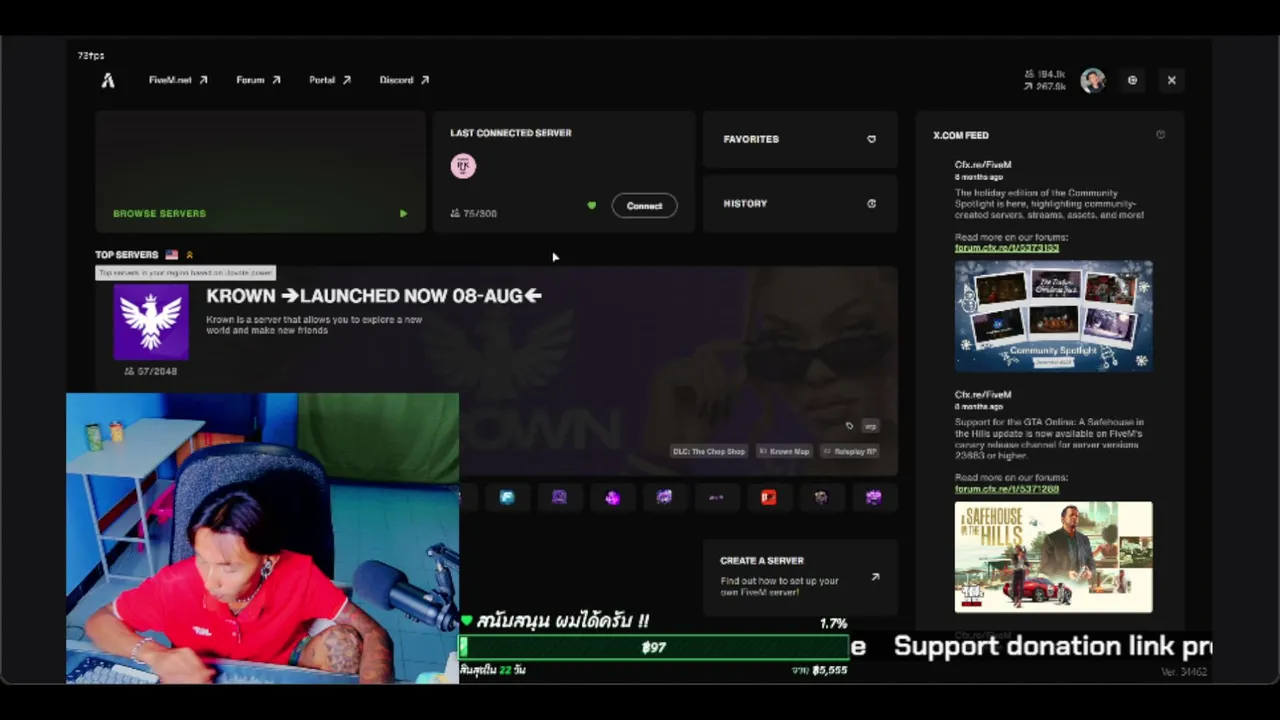Viewport: 1280px width, 720px height.
Task: Click the TOP SERVERS label
Action: 127,255
